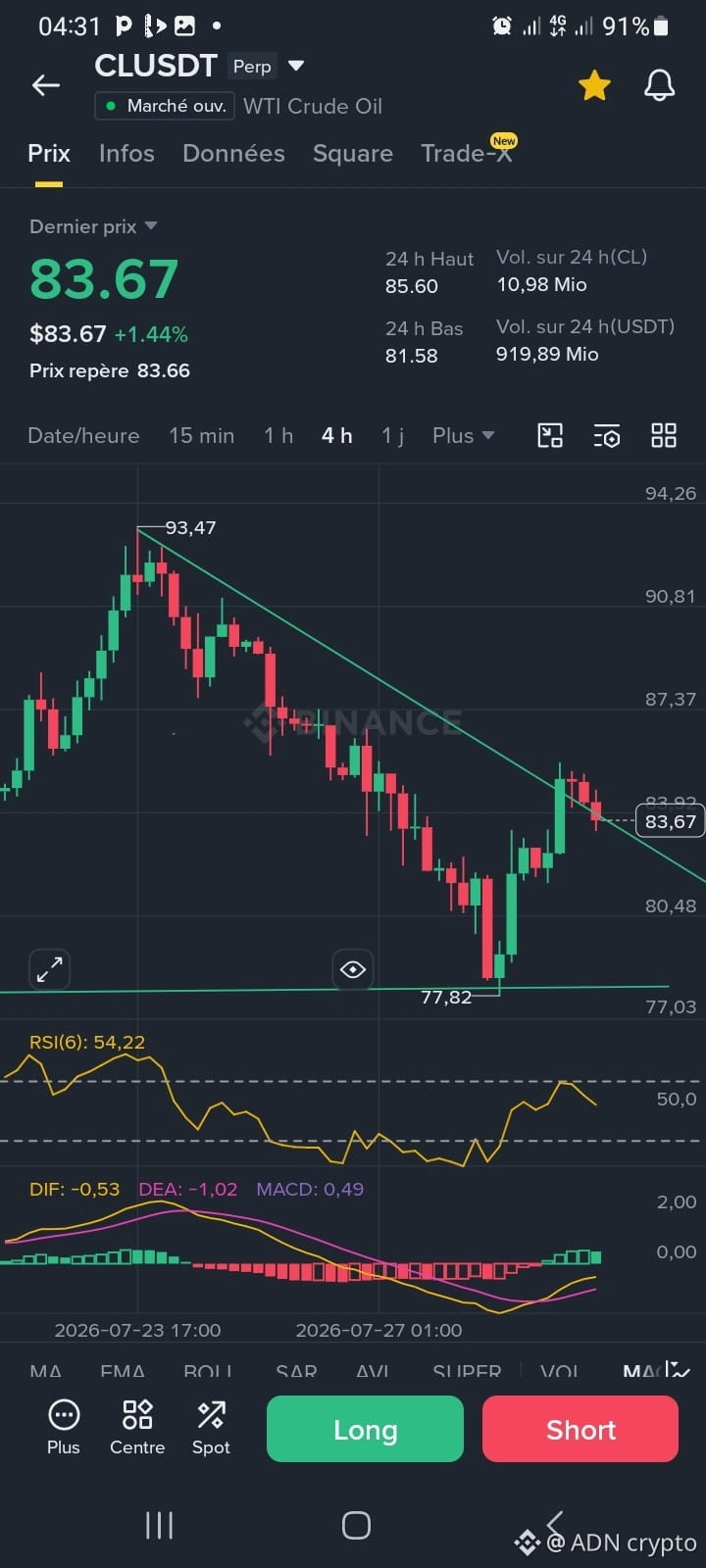The height and width of the screenshot is (1568, 706).
Task: Select the MA indicator
Action: tap(45, 1370)
